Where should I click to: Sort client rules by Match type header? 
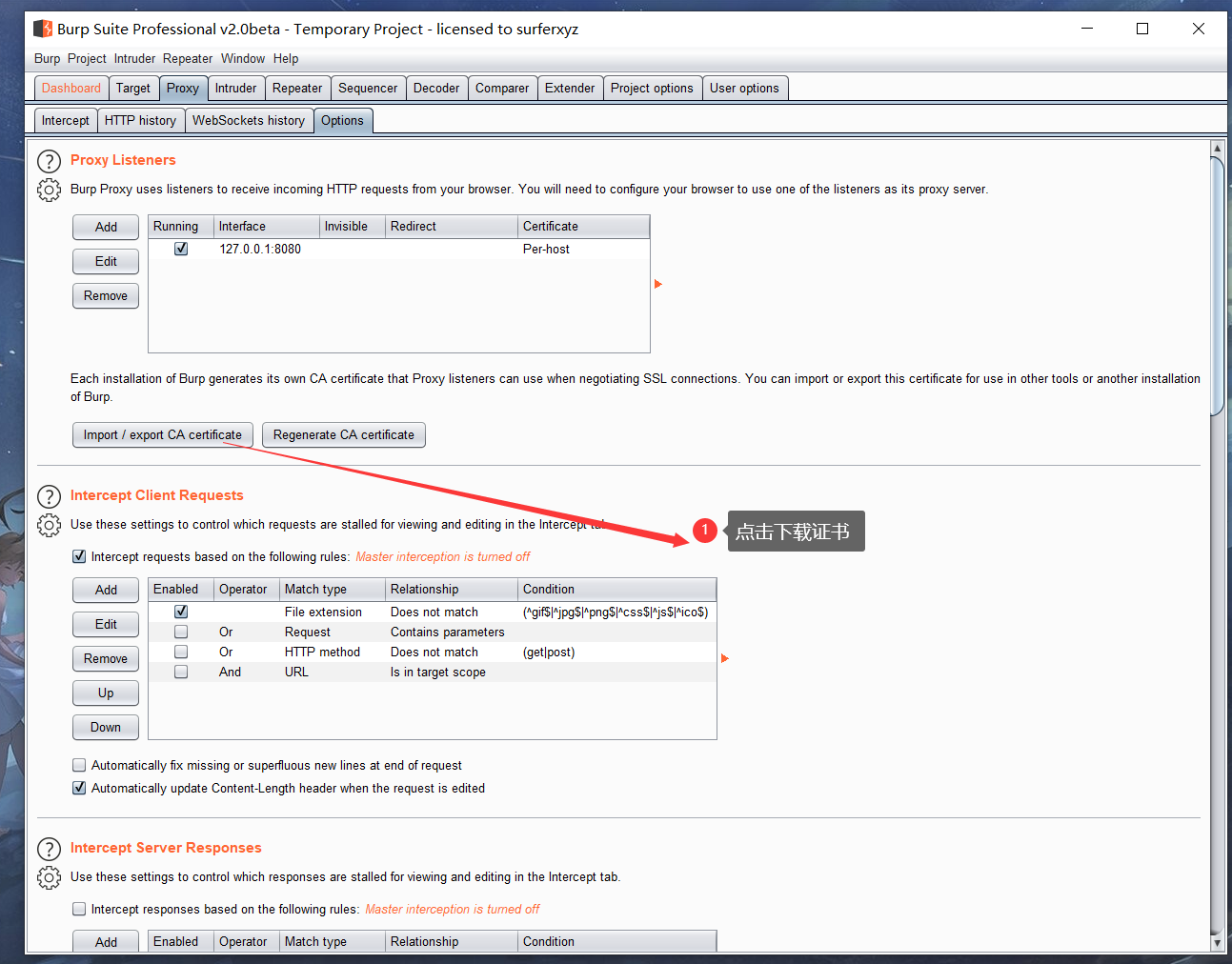coord(333,590)
